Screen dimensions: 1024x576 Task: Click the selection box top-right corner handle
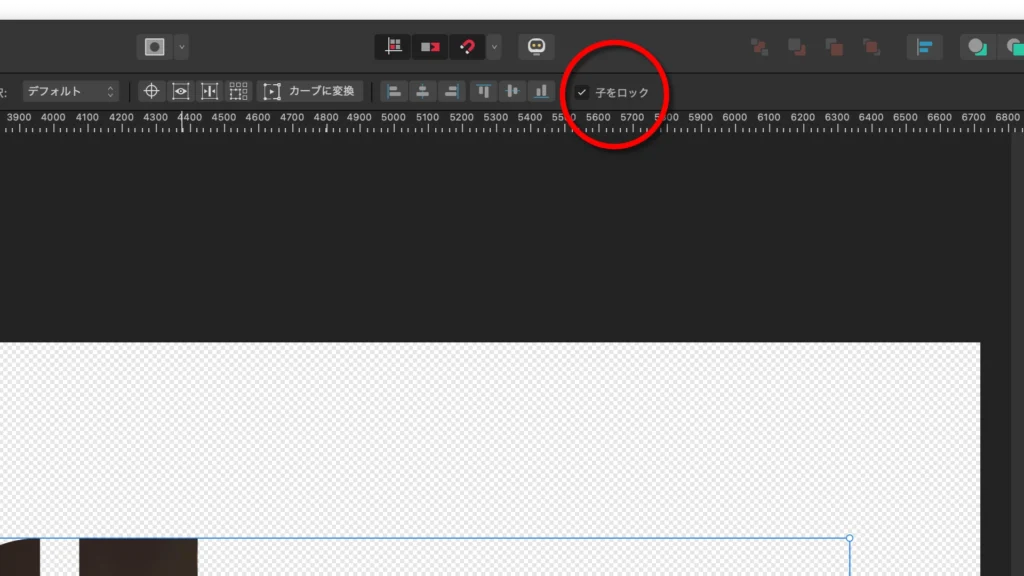850,538
